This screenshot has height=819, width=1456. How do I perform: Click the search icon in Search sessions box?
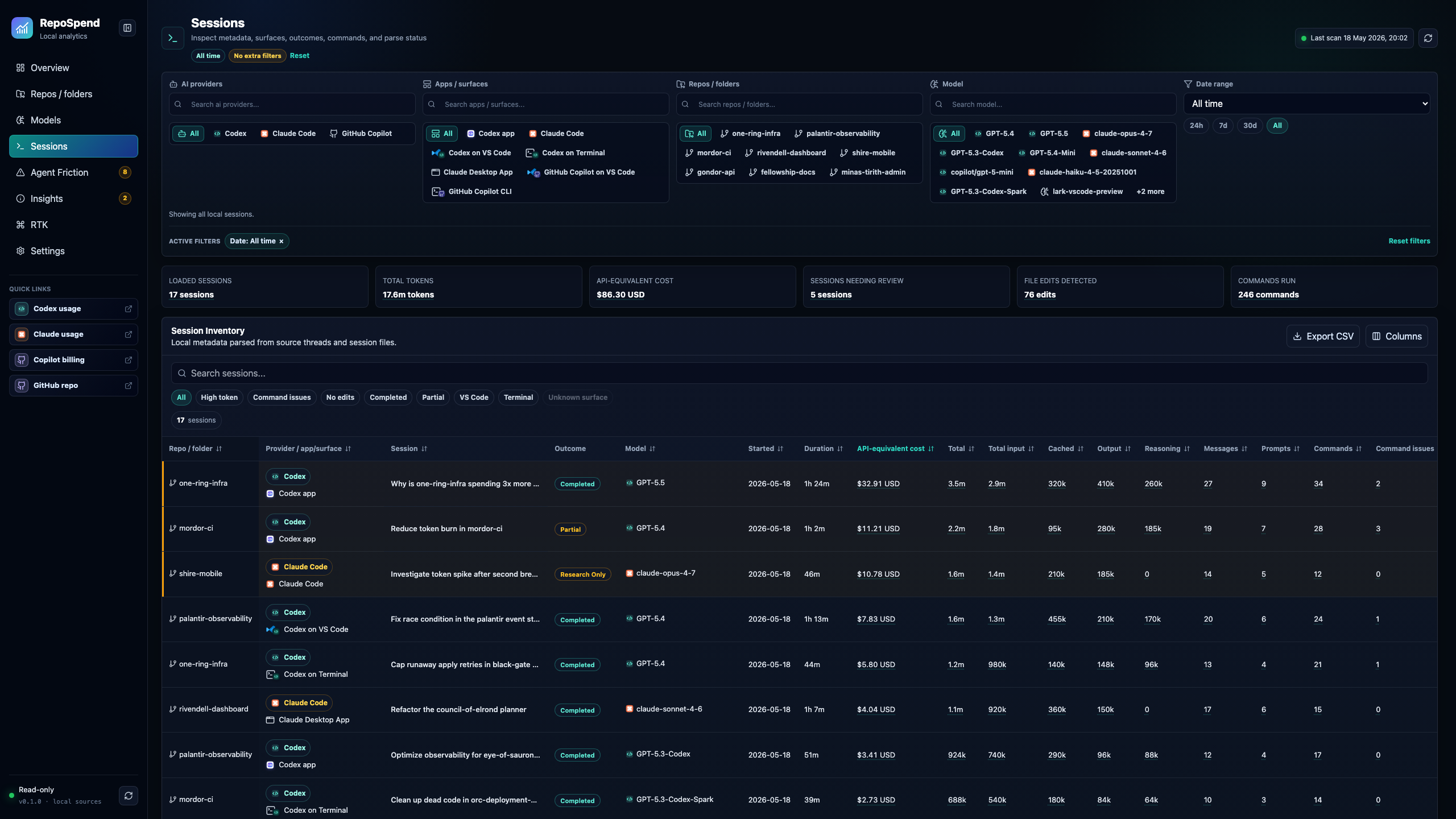pos(182,374)
